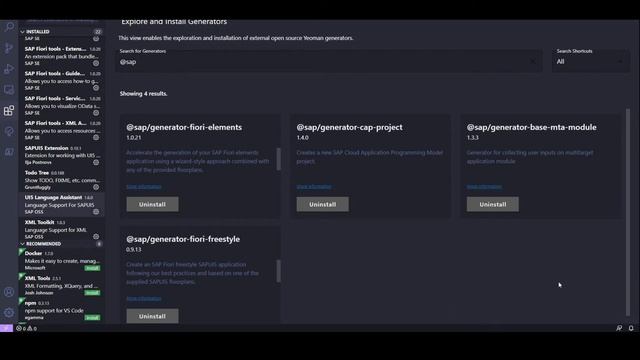Open gear for XML Toolkit extension
640x360 pixels.
coord(96,236)
